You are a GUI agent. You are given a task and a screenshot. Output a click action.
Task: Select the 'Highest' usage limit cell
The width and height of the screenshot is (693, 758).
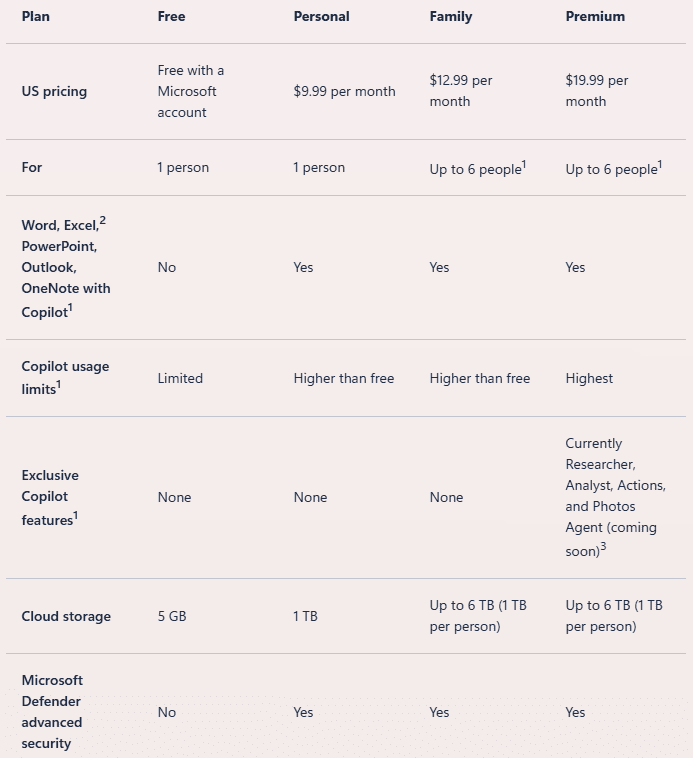point(589,378)
